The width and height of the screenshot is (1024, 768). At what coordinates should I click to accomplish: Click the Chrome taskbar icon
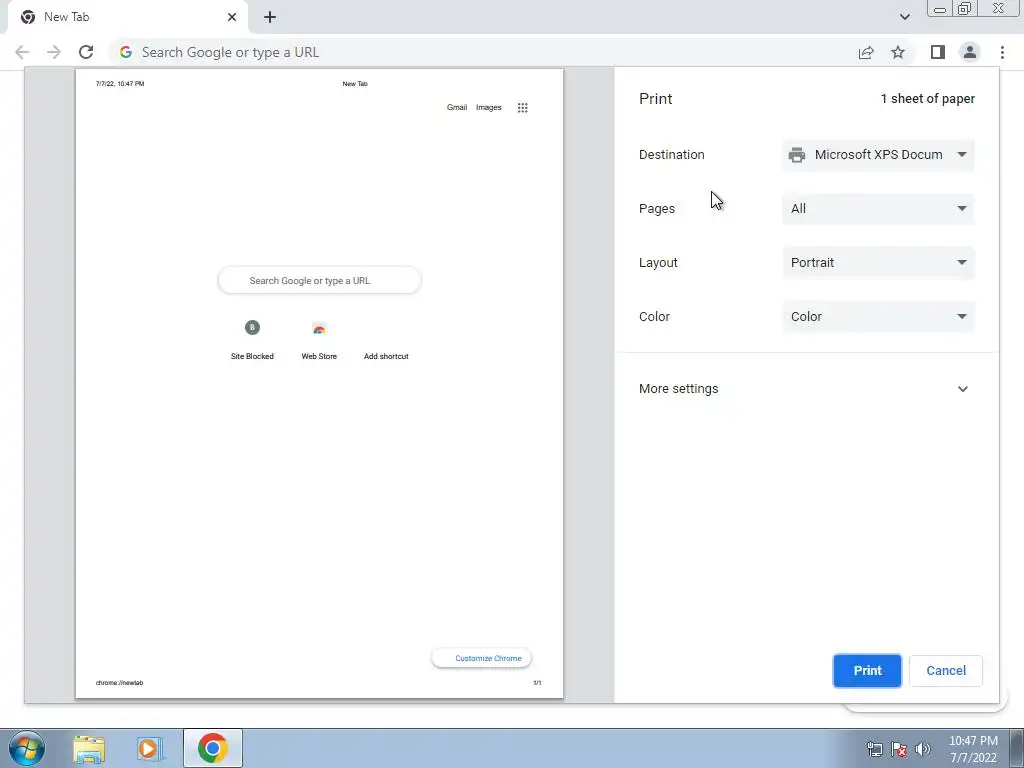point(212,748)
